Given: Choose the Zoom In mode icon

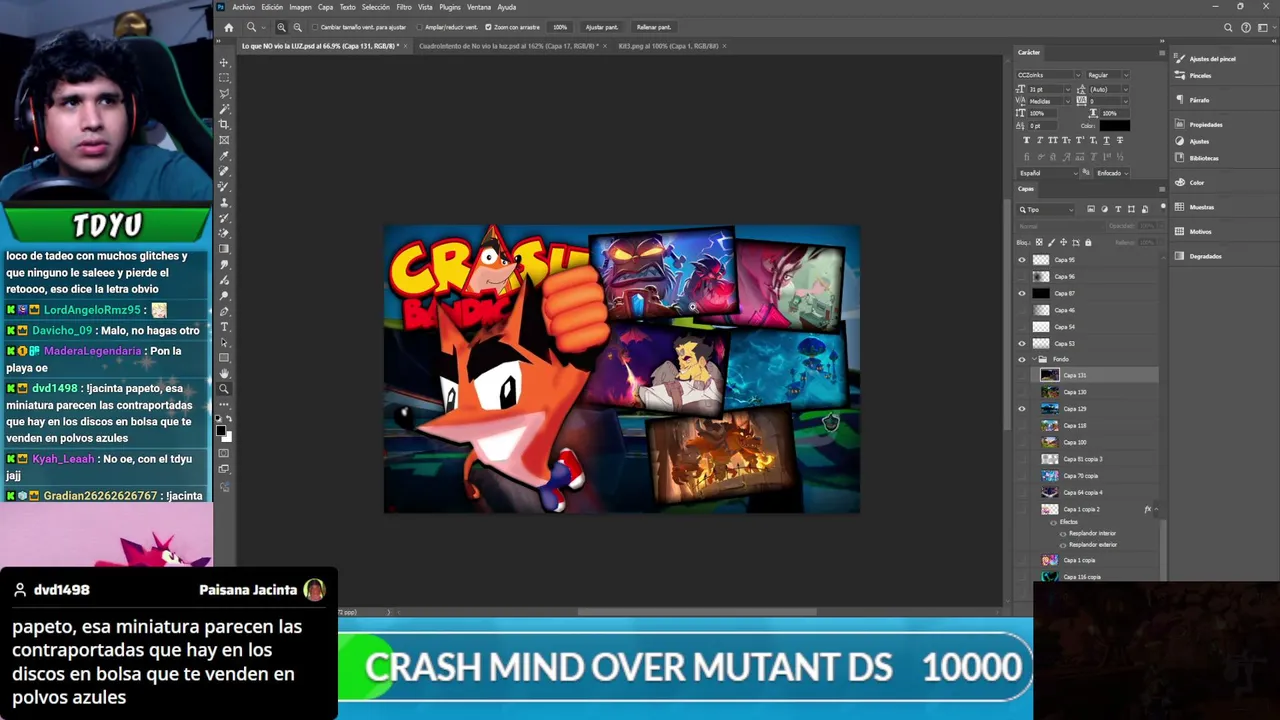Looking at the screenshot, I should pos(281,27).
